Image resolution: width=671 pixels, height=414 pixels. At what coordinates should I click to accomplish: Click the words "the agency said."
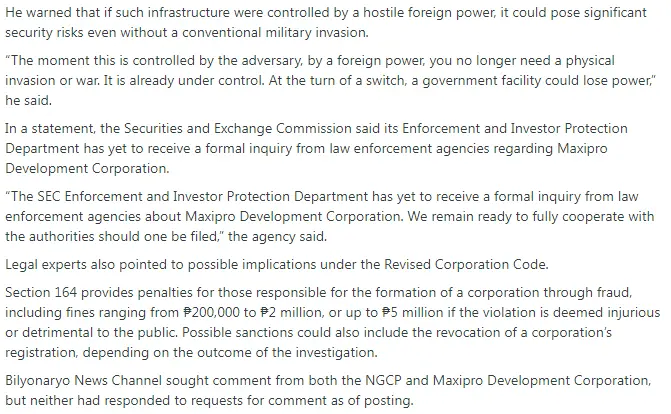click(x=277, y=236)
